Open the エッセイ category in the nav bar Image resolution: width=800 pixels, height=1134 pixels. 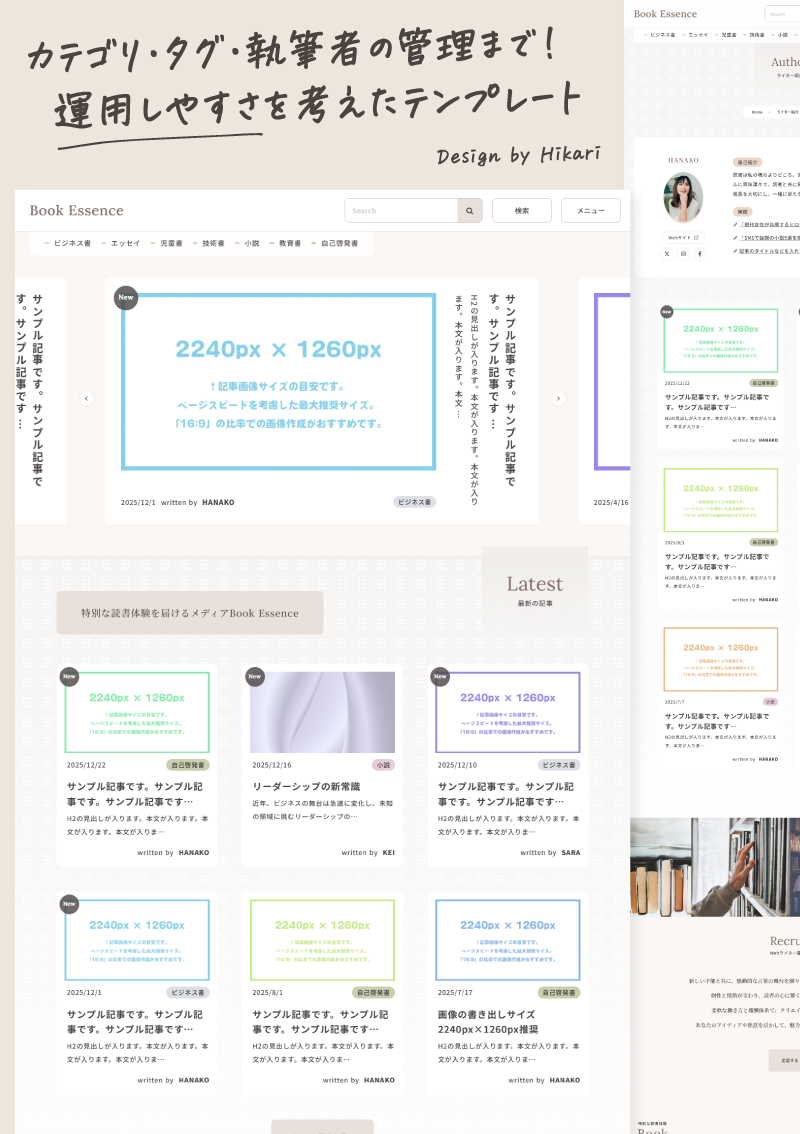124,243
